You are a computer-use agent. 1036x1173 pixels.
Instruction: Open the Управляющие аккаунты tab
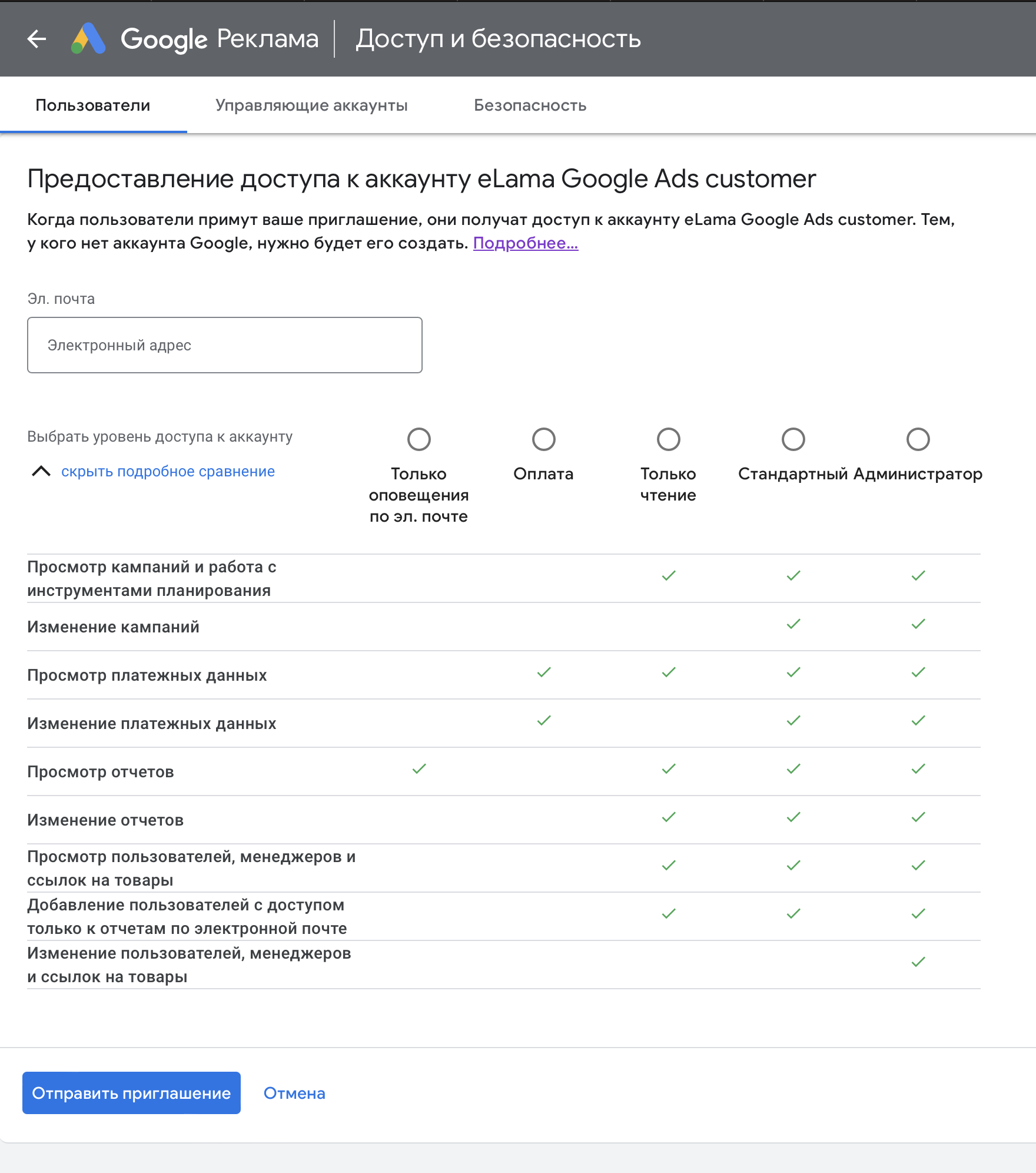(x=311, y=105)
